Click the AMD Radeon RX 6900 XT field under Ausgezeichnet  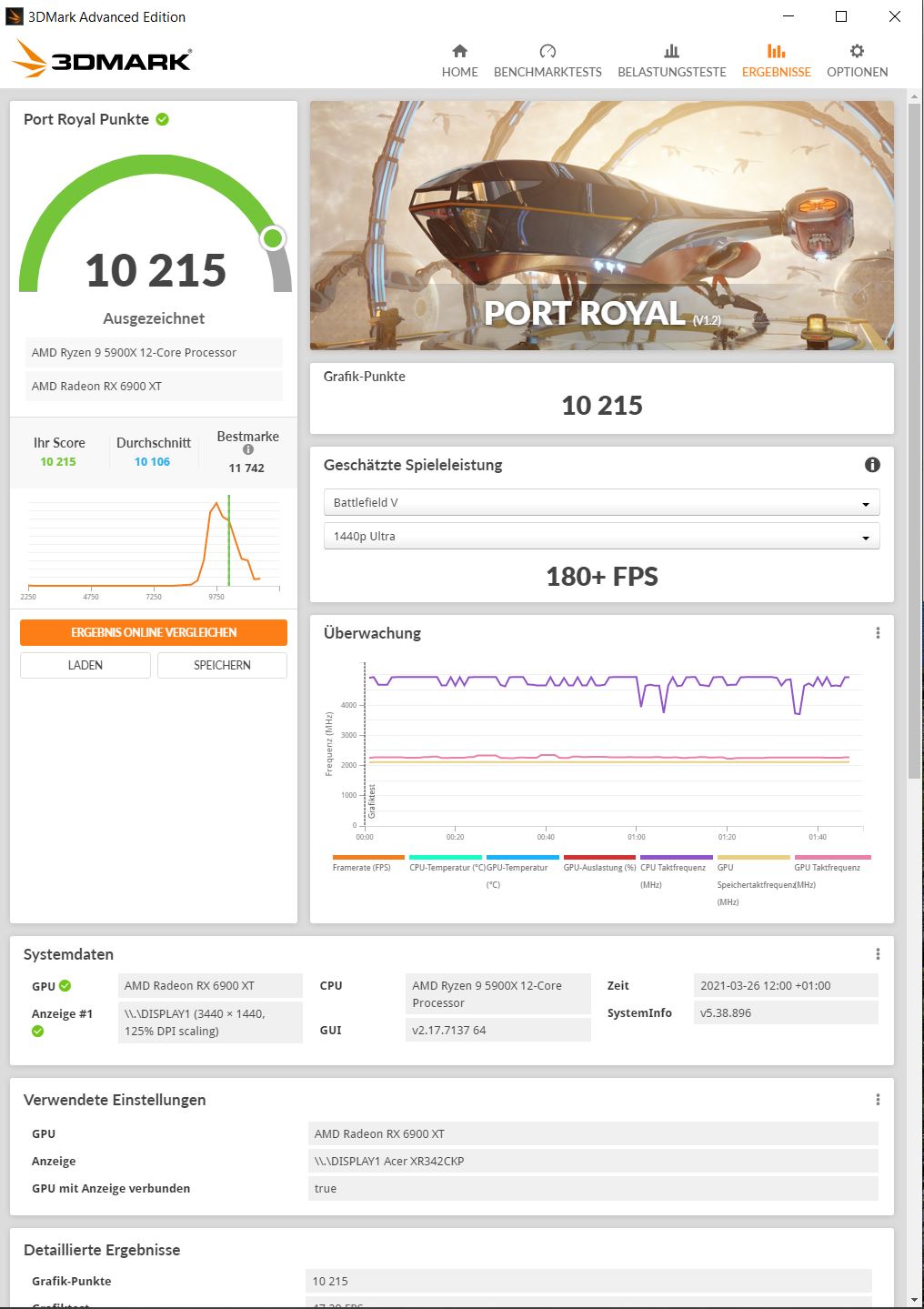[x=154, y=387]
